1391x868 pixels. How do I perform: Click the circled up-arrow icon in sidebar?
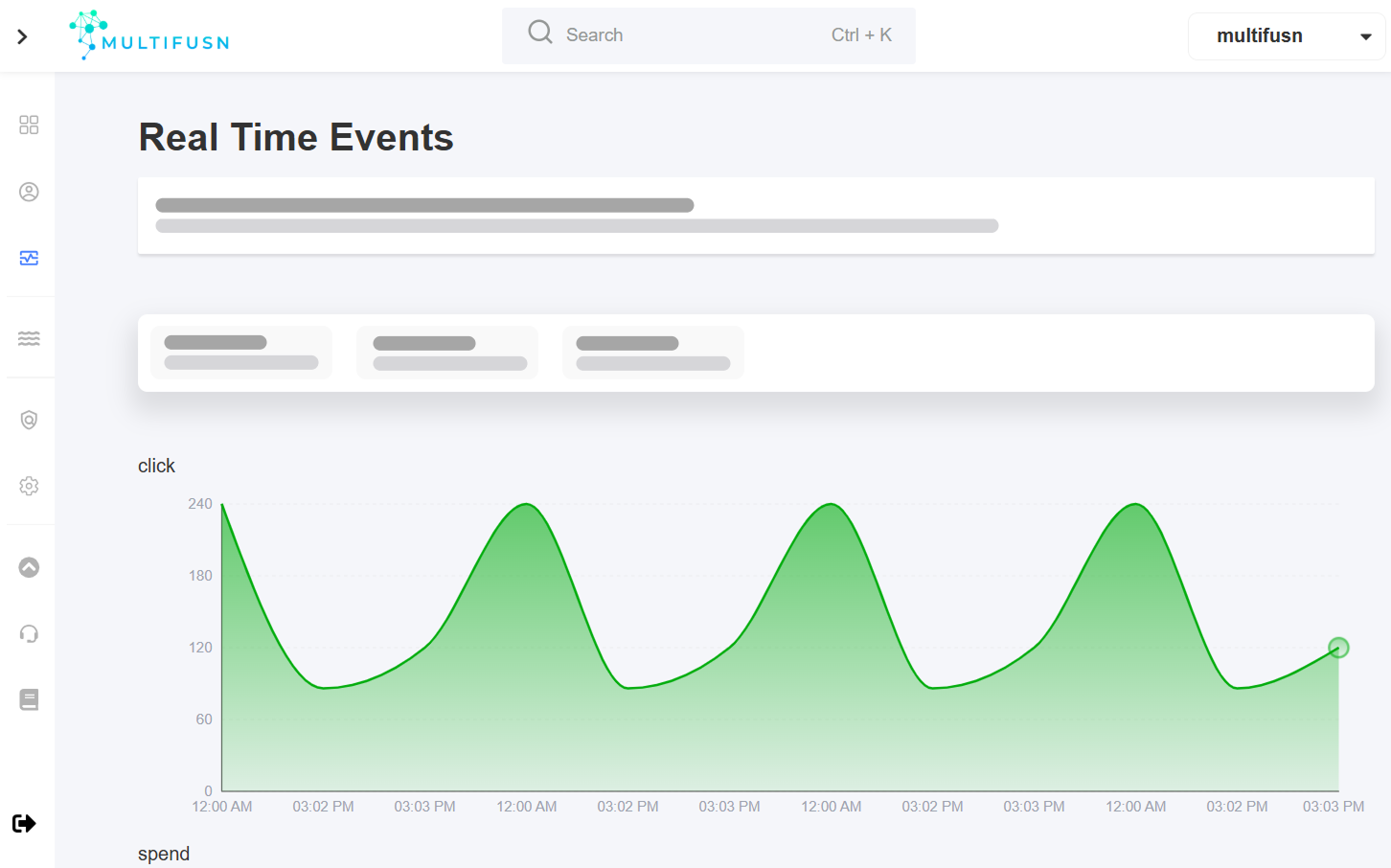click(29, 567)
